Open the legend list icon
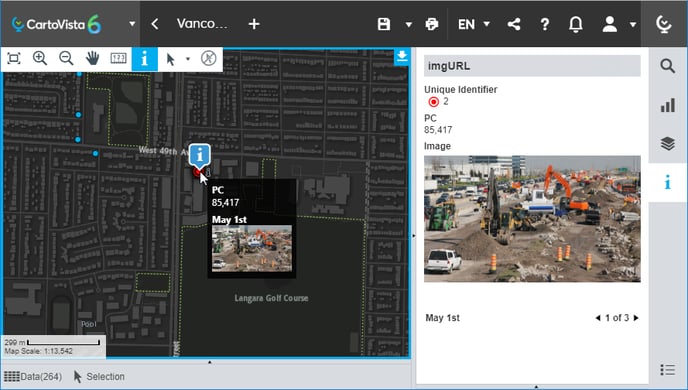 667,370
